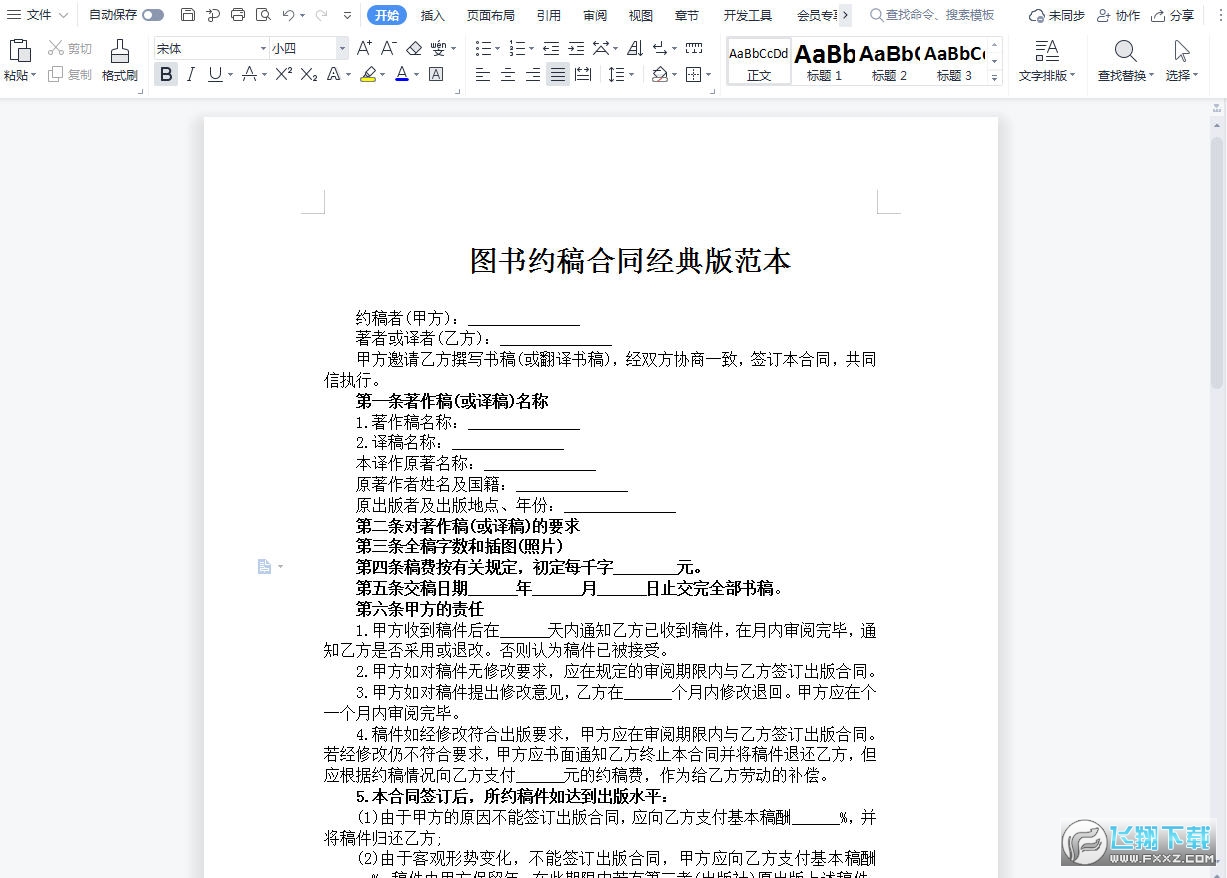Viewport: 1227px width, 878px height.
Task: Switch to the 开发工具 tab
Action: 748,15
